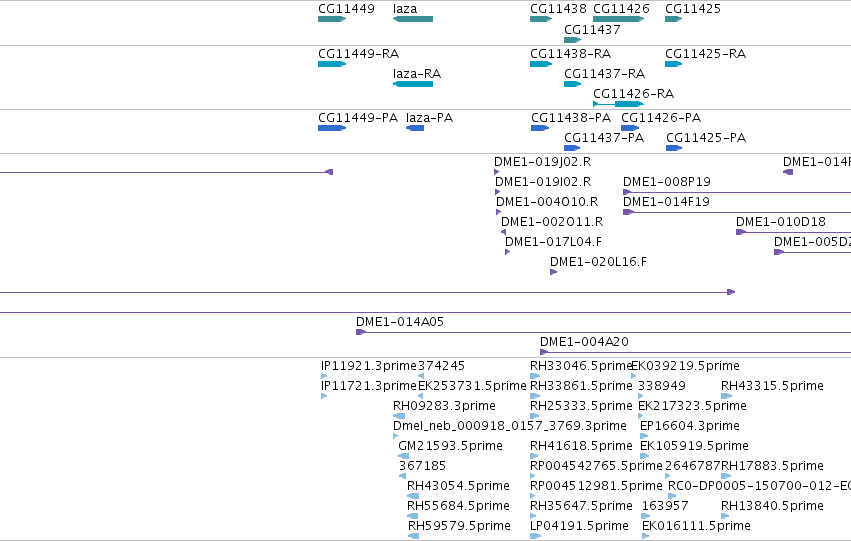Click the RH43054.5prime EST glyph
851x541 pixels.
tap(413, 496)
